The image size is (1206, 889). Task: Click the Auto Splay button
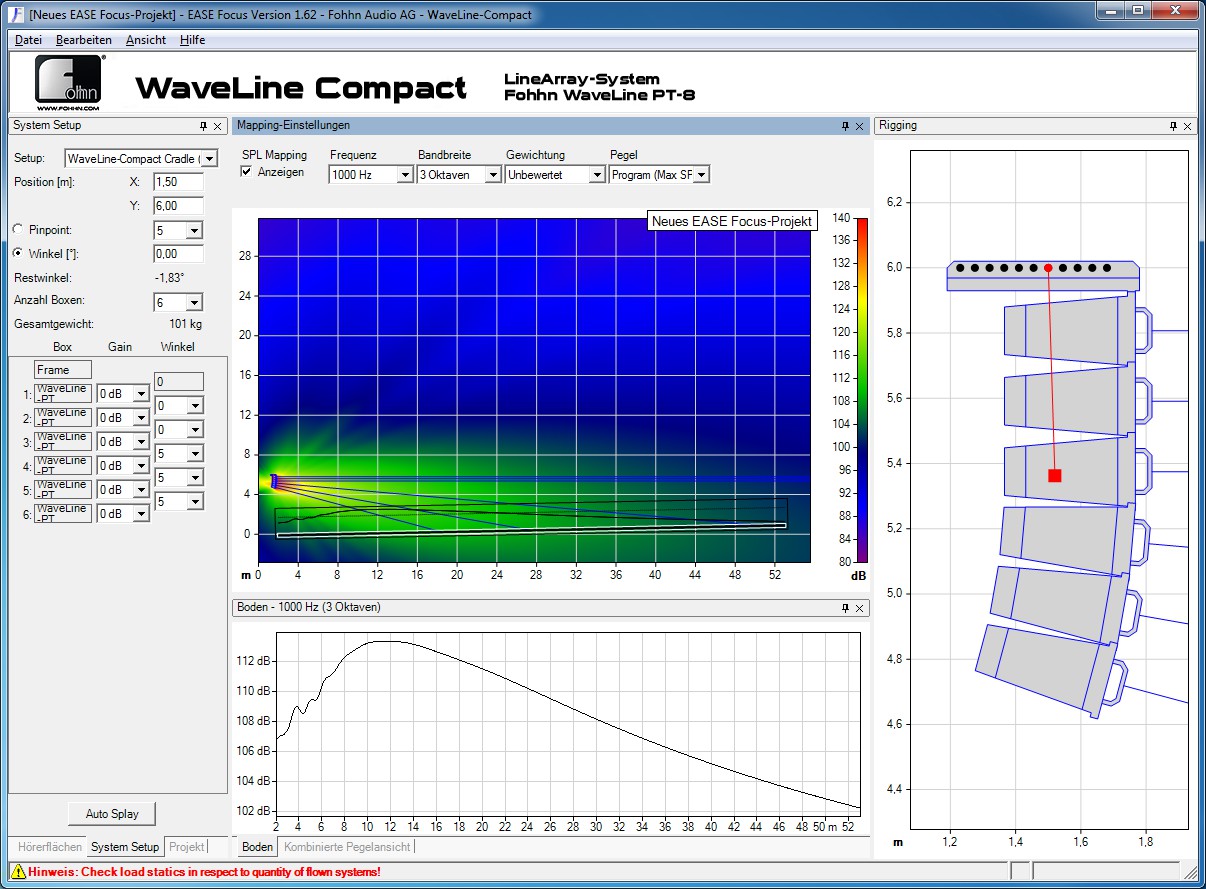click(x=112, y=814)
